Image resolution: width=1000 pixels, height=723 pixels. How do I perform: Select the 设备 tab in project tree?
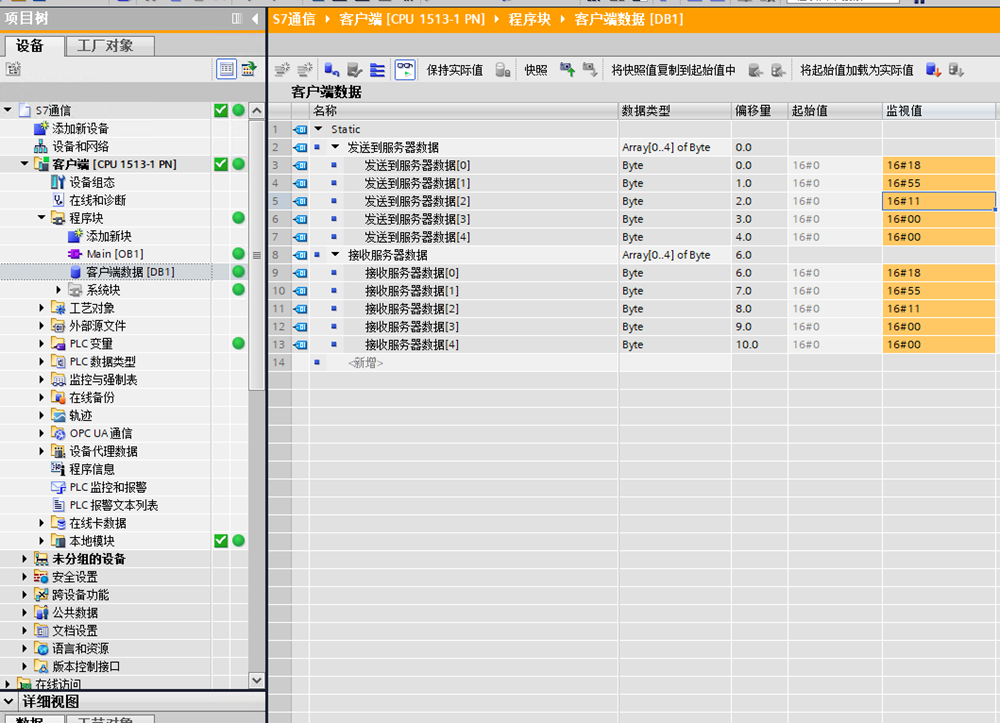[x=31, y=46]
